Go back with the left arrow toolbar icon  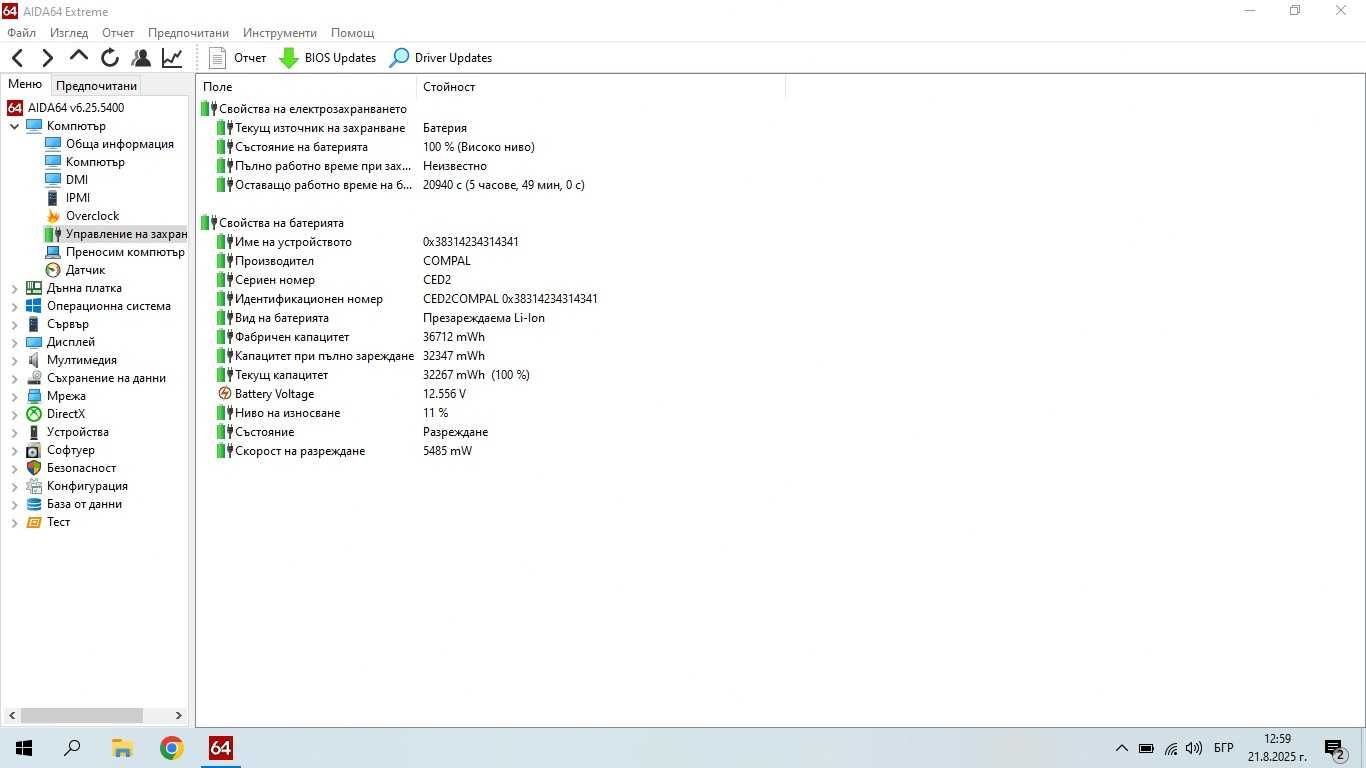click(17, 58)
